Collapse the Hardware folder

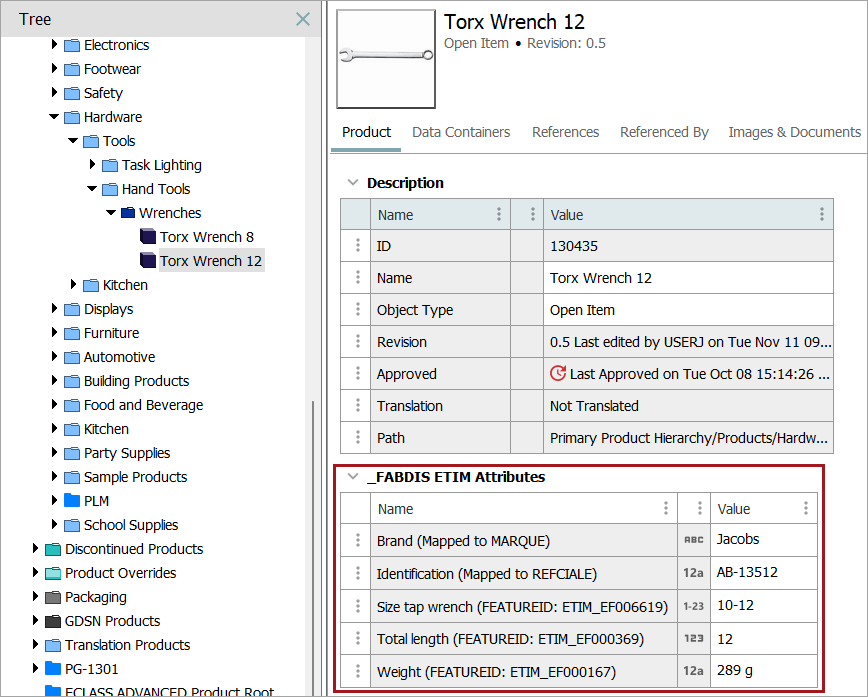tap(54, 116)
